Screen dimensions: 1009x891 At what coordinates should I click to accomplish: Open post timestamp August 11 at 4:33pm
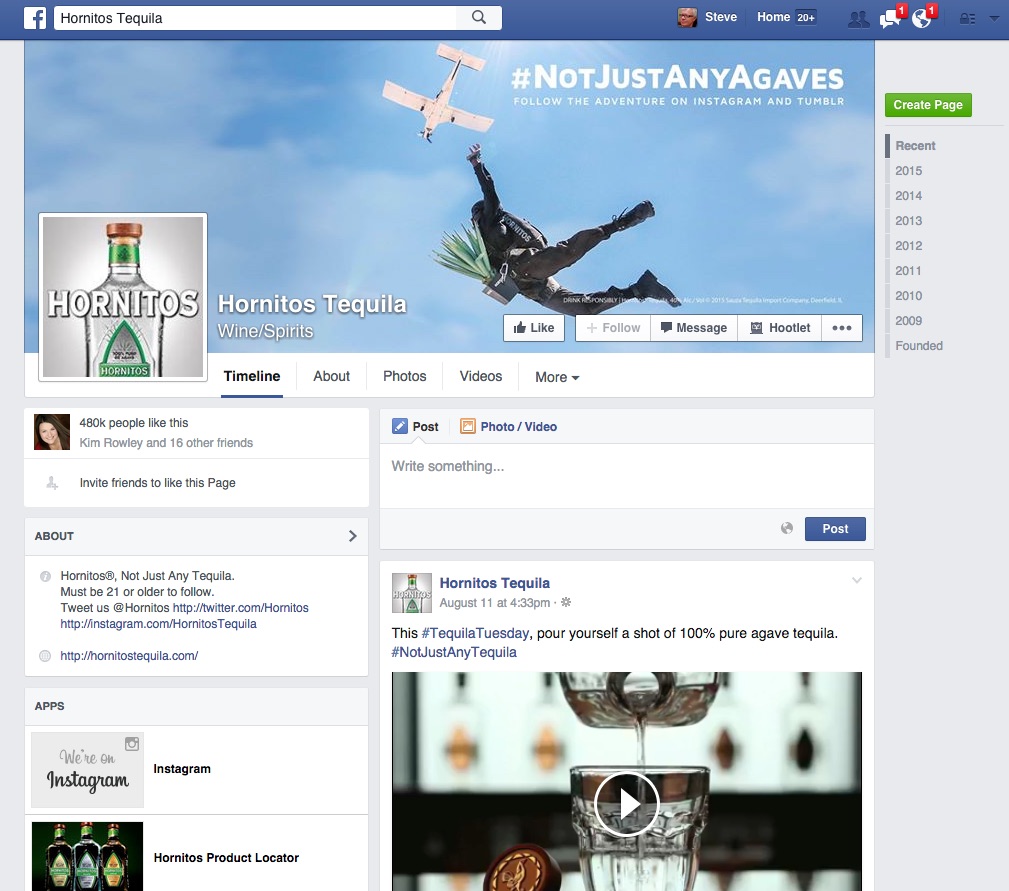494,603
